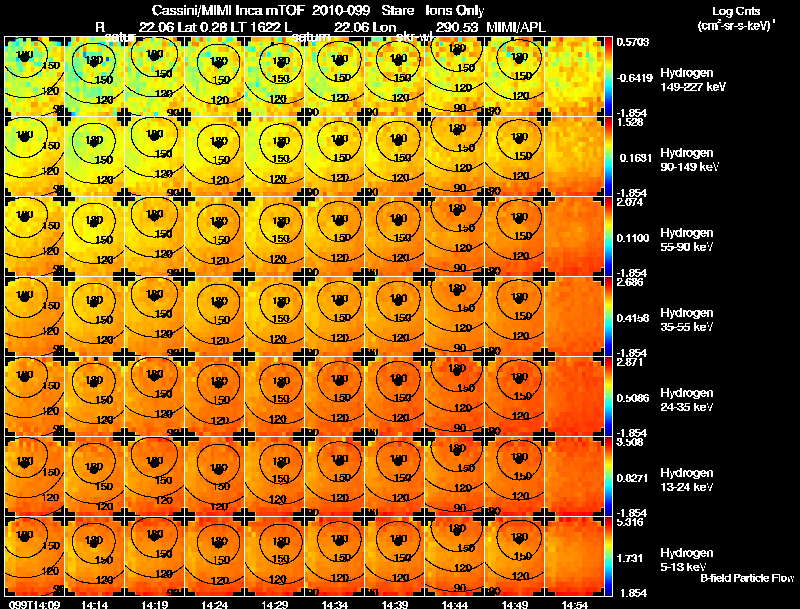The image size is (800, 609).
Task: Click the '14:14' time label
Action: point(94,604)
